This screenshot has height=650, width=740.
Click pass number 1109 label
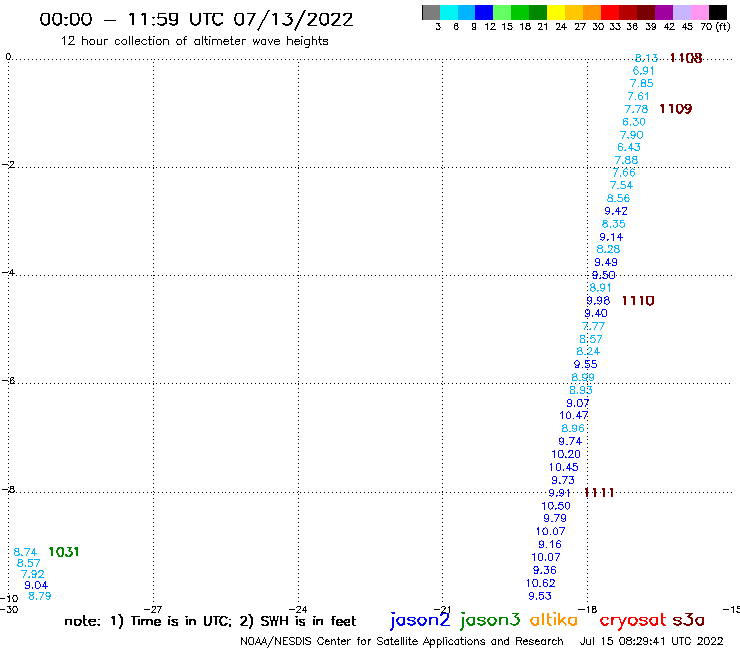675,109
